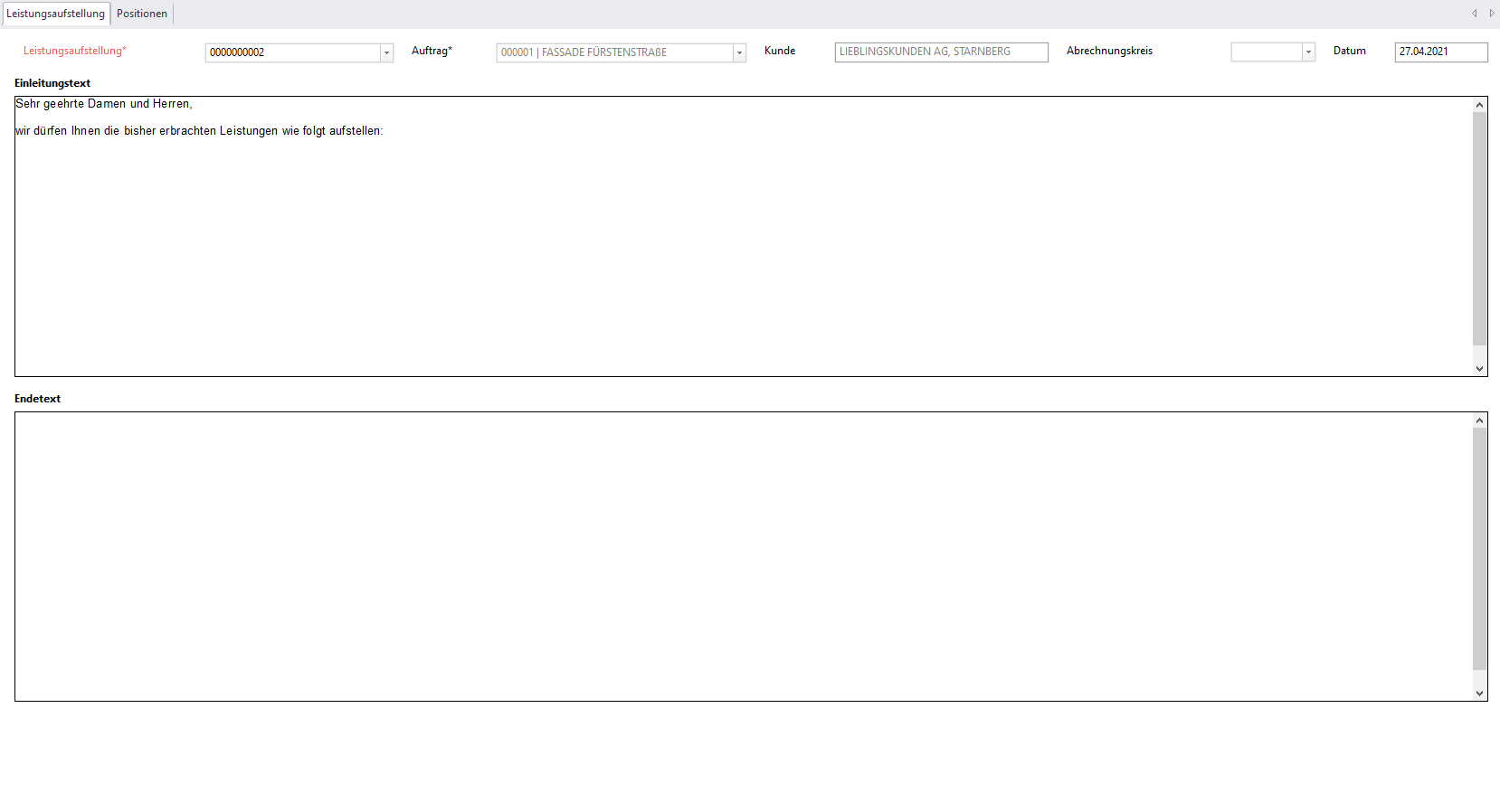Expand the Auftrag dropdown arrow
1500x812 pixels.
[739, 52]
